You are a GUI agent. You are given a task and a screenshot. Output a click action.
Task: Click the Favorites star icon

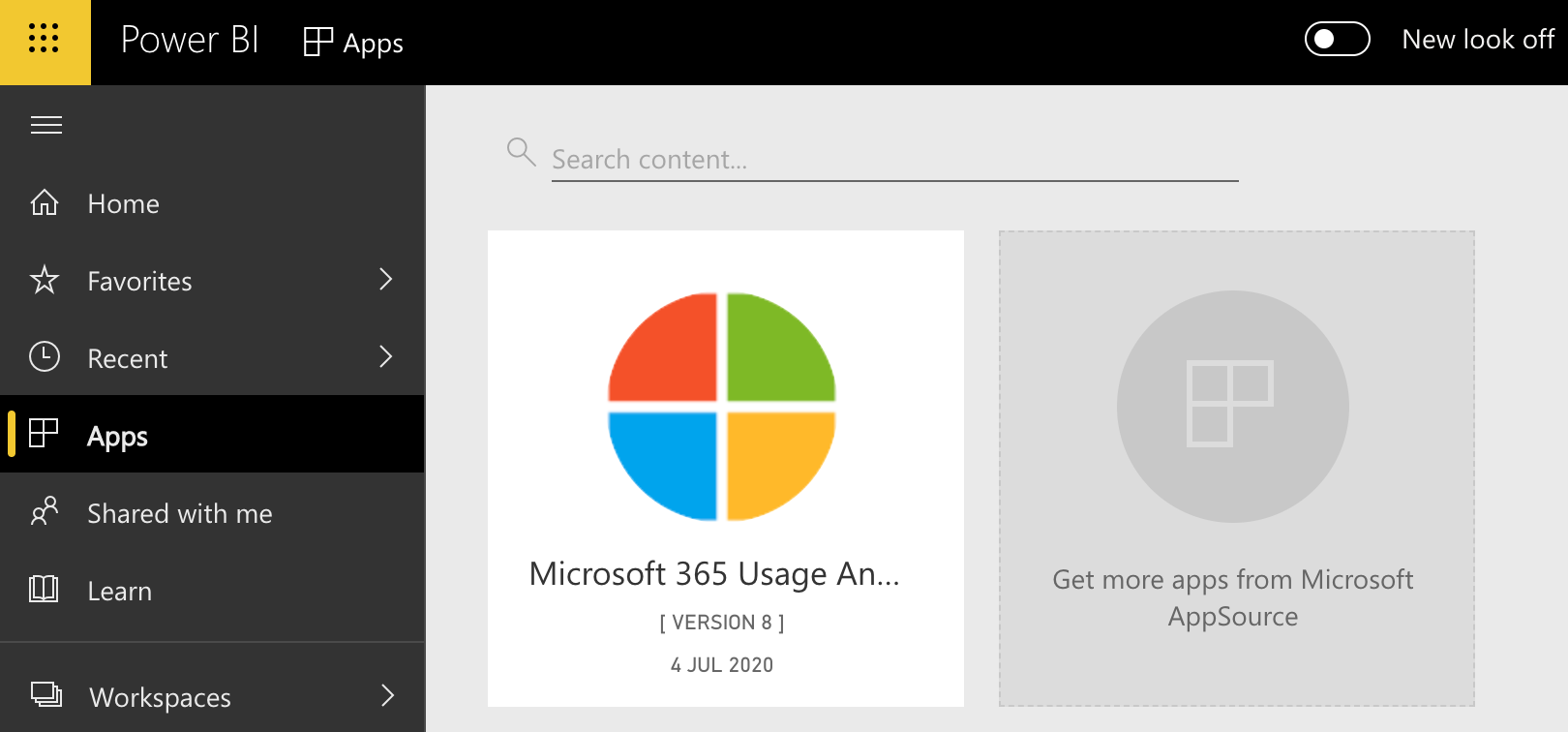45,280
